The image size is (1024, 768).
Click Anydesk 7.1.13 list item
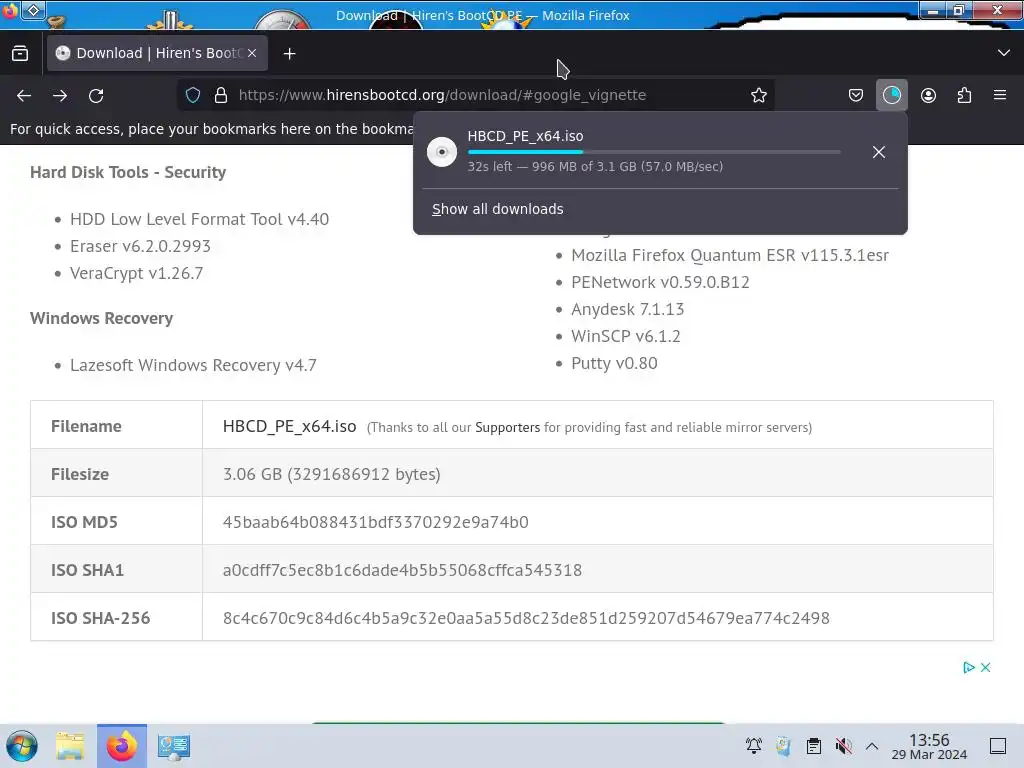click(x=628, y=309)
